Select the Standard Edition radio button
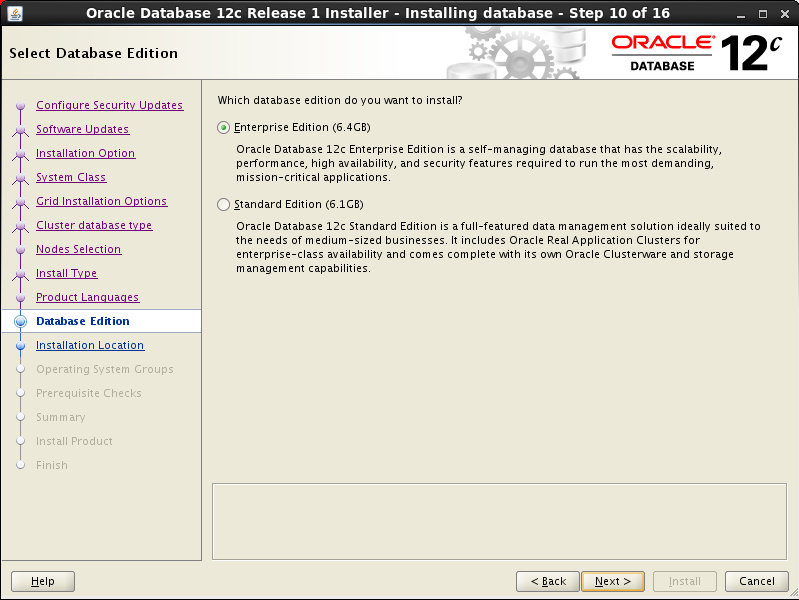 click(x=223, y=204)
